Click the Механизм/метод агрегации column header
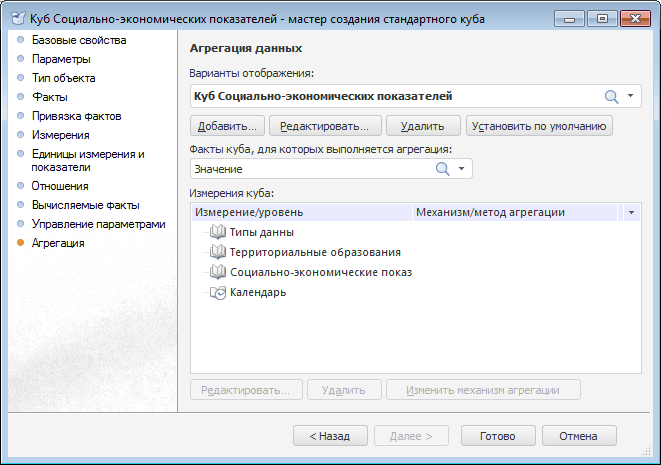This screenshot has width=661, height=465. pyautogui.click(x=490, y=212)
